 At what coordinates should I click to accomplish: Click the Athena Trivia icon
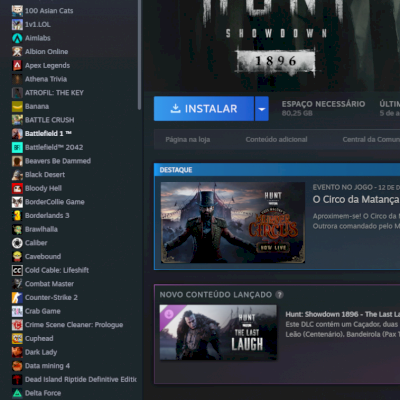tap(17, 79)
